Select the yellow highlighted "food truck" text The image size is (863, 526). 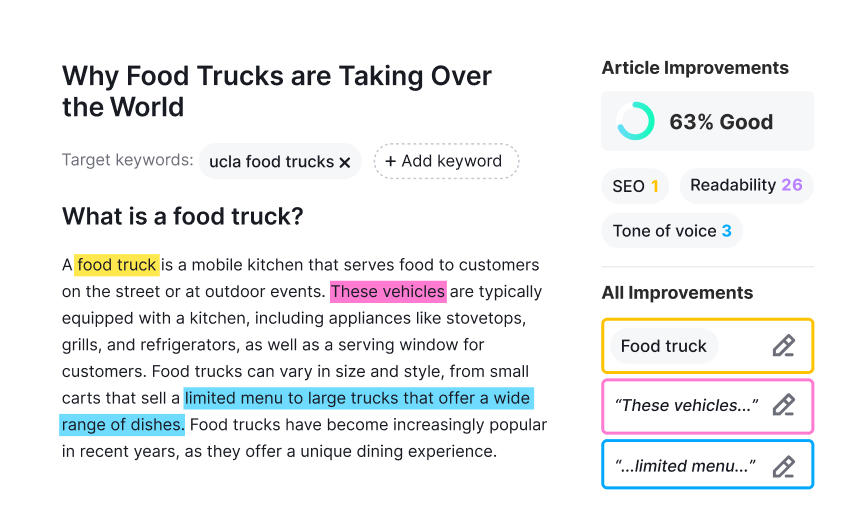[x=117, y=265]
